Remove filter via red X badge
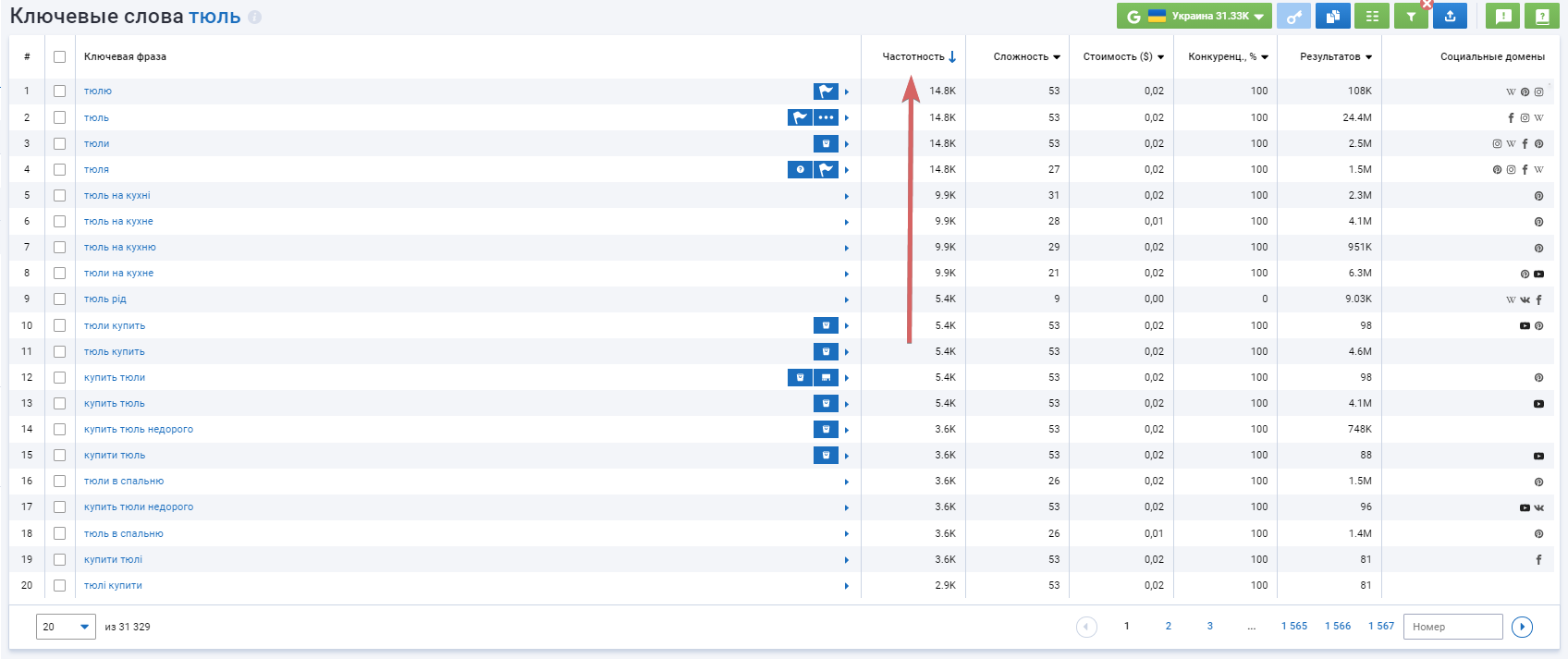Viewport: 1568px width, 659px height. point(1427,4)
